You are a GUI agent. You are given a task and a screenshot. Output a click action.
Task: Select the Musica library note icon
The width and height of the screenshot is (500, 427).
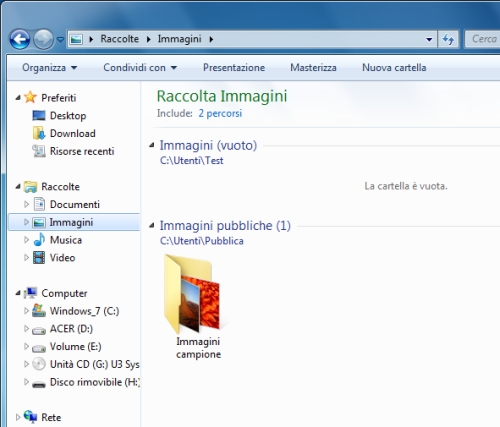coord(39,240)
